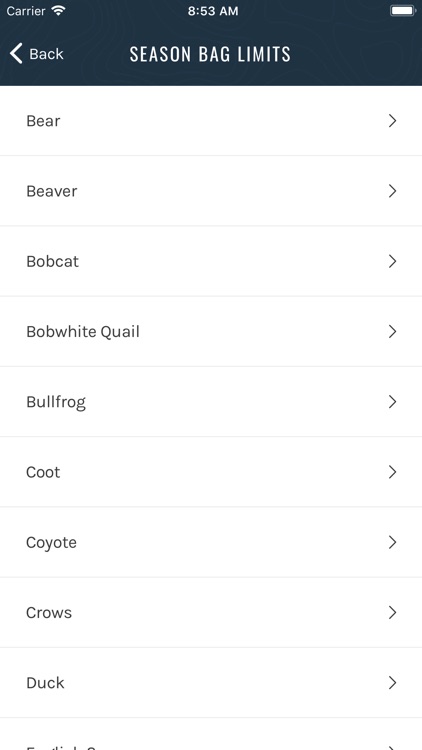Tap the arrow on the Bobcat row
The width and height of the screenshot is (422, 750).
click(x=392, y=261)
